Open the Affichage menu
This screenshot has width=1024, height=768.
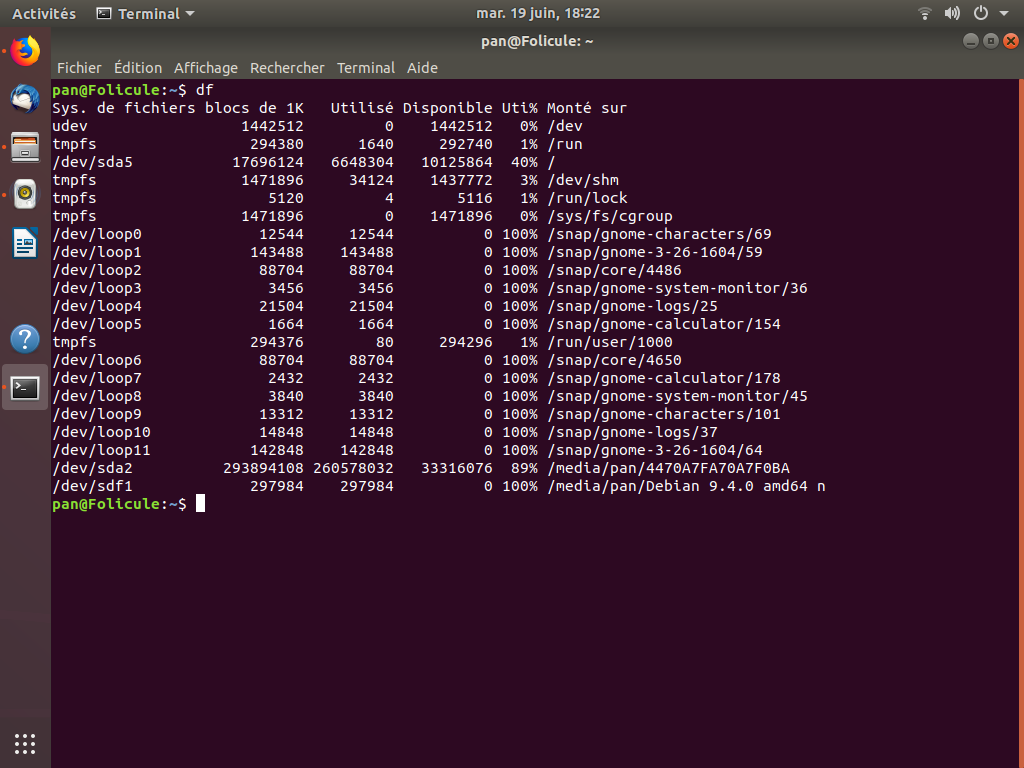pyautogui.click(x=206, y=68)
